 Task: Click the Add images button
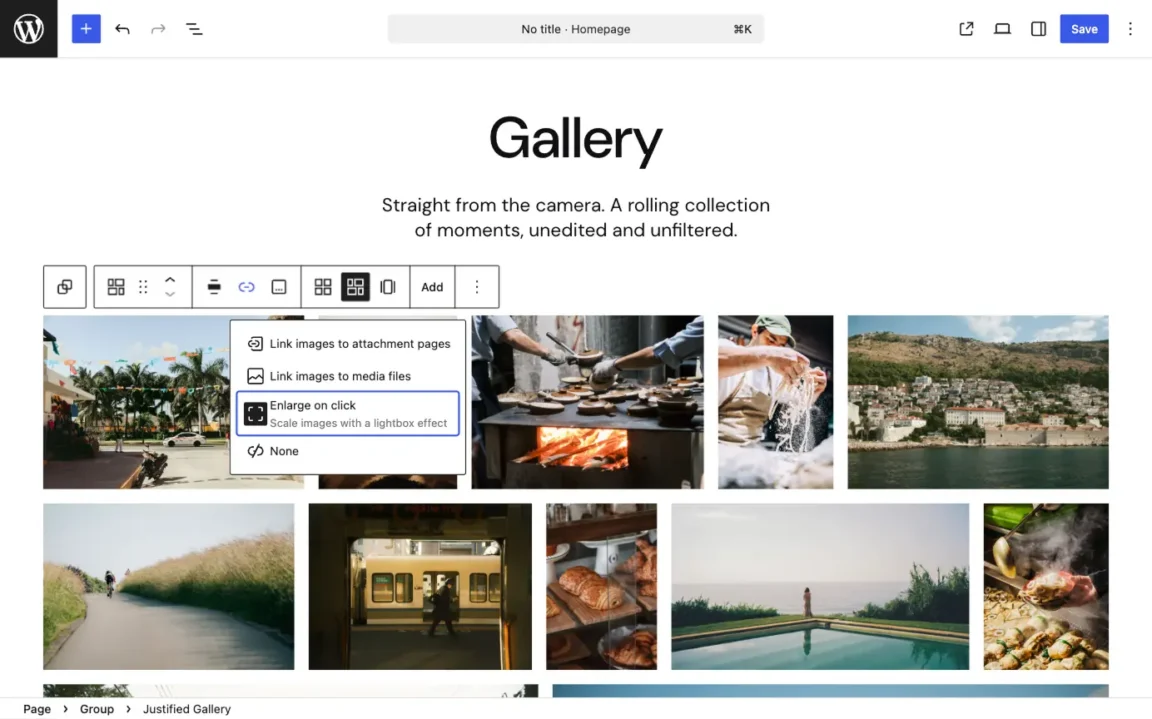432,286
